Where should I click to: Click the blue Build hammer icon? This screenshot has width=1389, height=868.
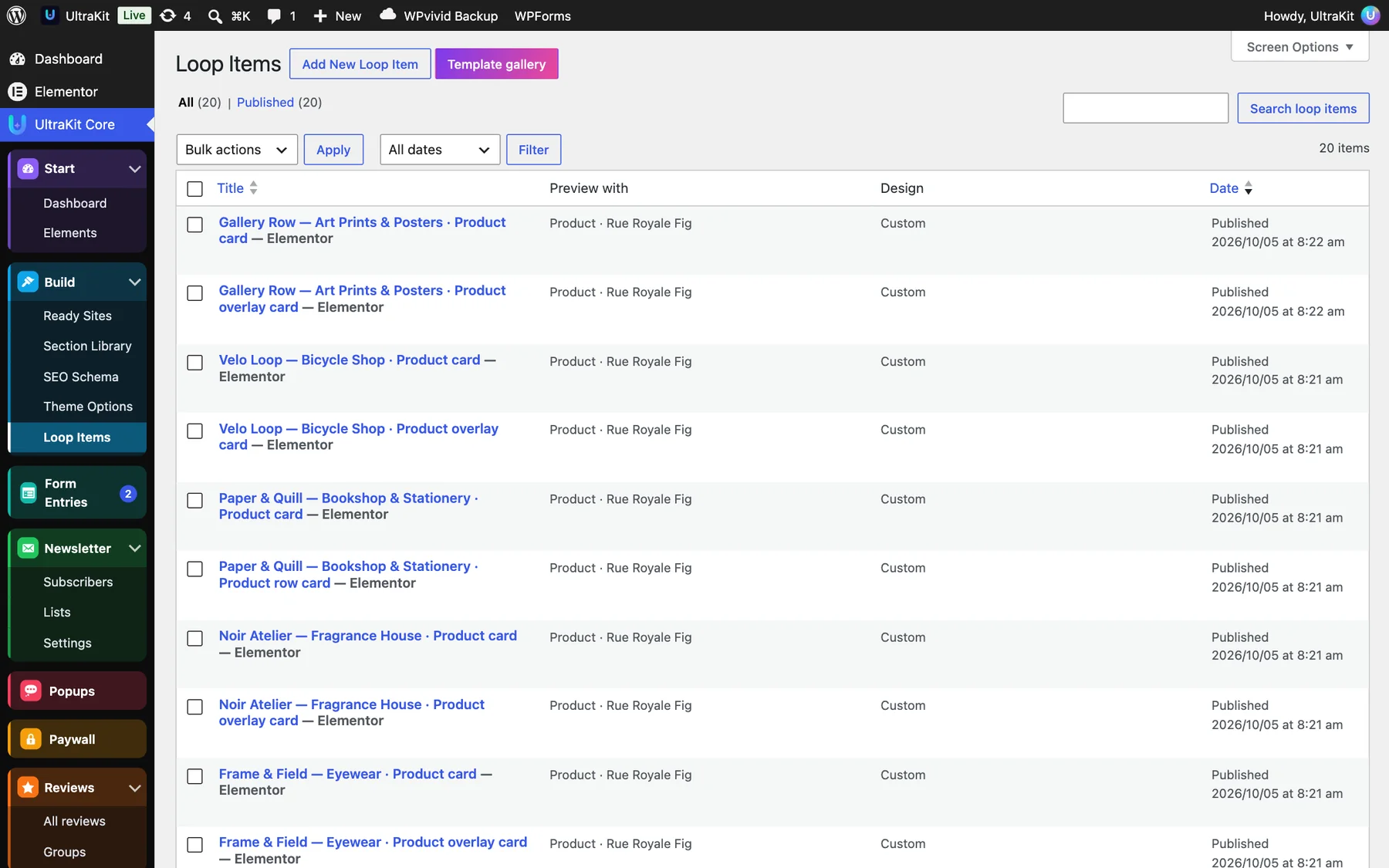(28, 282)
